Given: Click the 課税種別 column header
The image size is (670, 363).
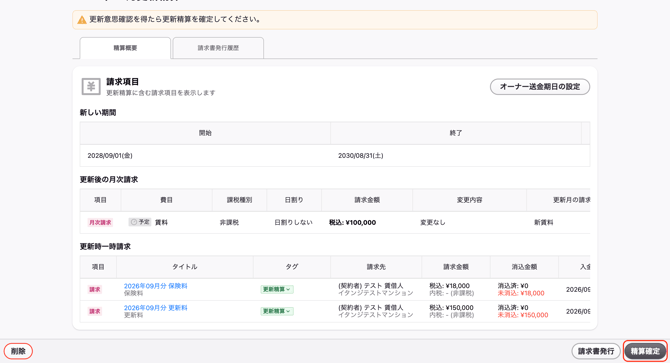Looking at the screenshot, I should (x=239, y=200).
